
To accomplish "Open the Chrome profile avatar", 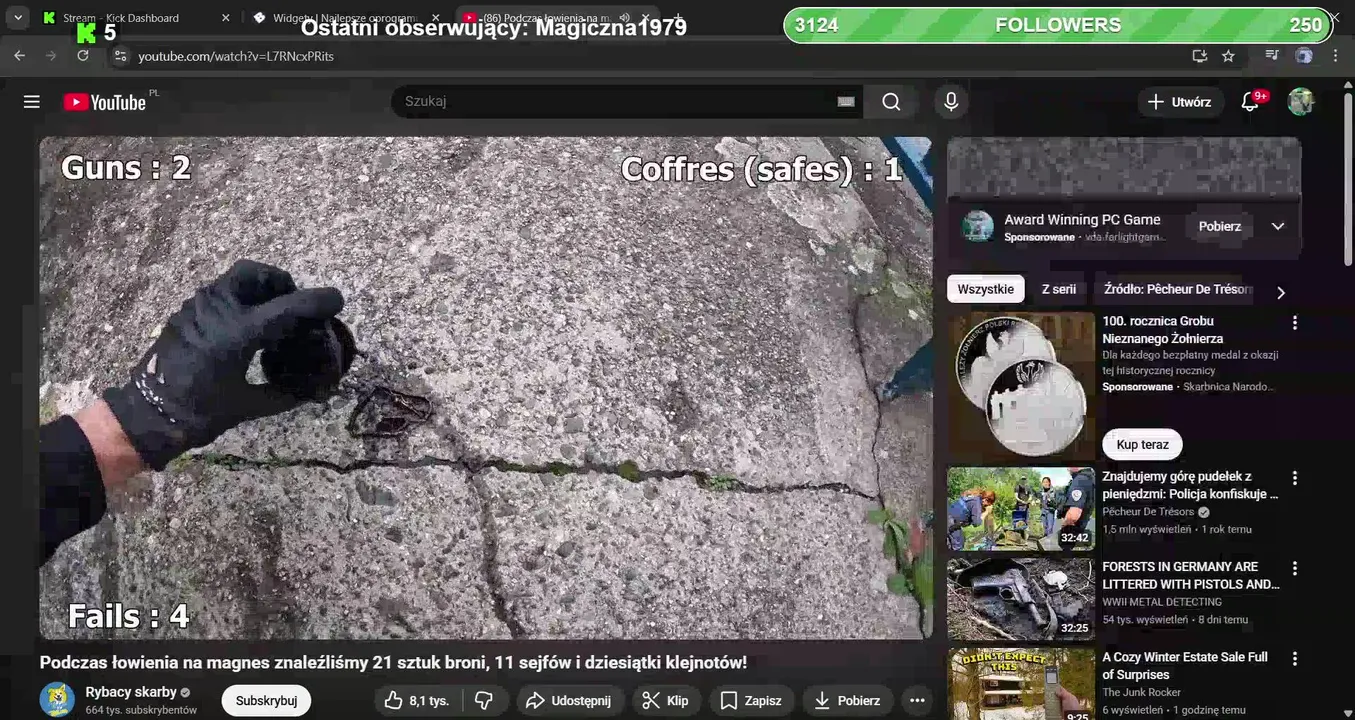I will 1304,56.
